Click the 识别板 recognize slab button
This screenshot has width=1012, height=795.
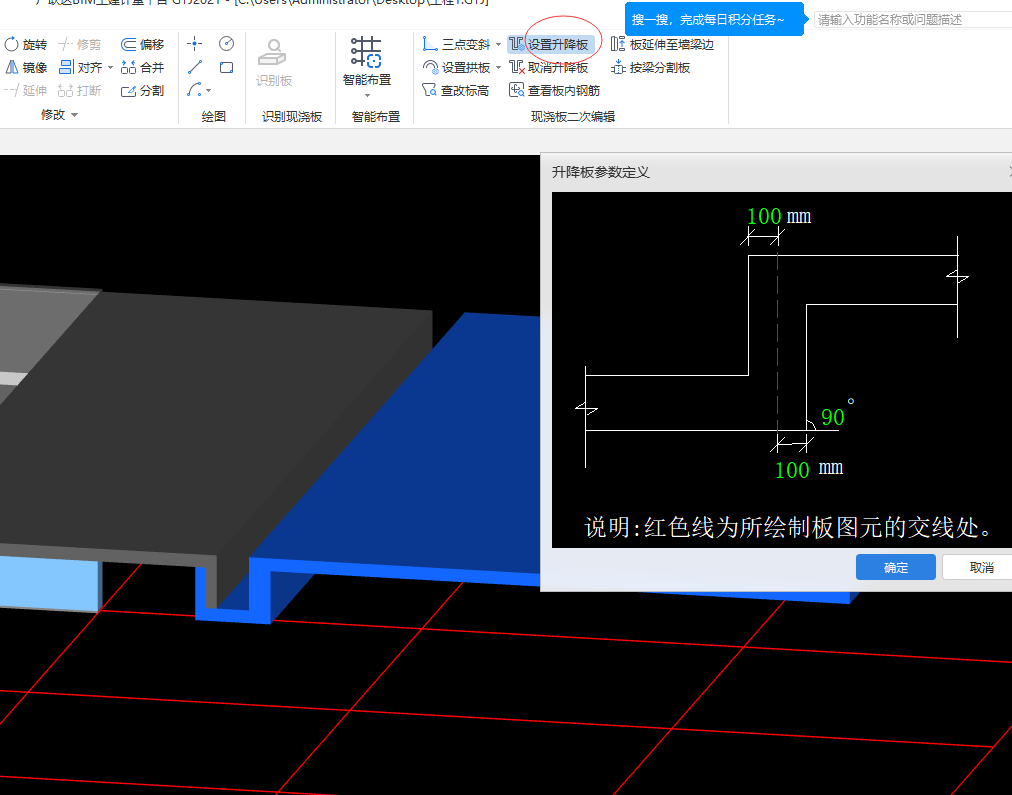pos(274,63)
